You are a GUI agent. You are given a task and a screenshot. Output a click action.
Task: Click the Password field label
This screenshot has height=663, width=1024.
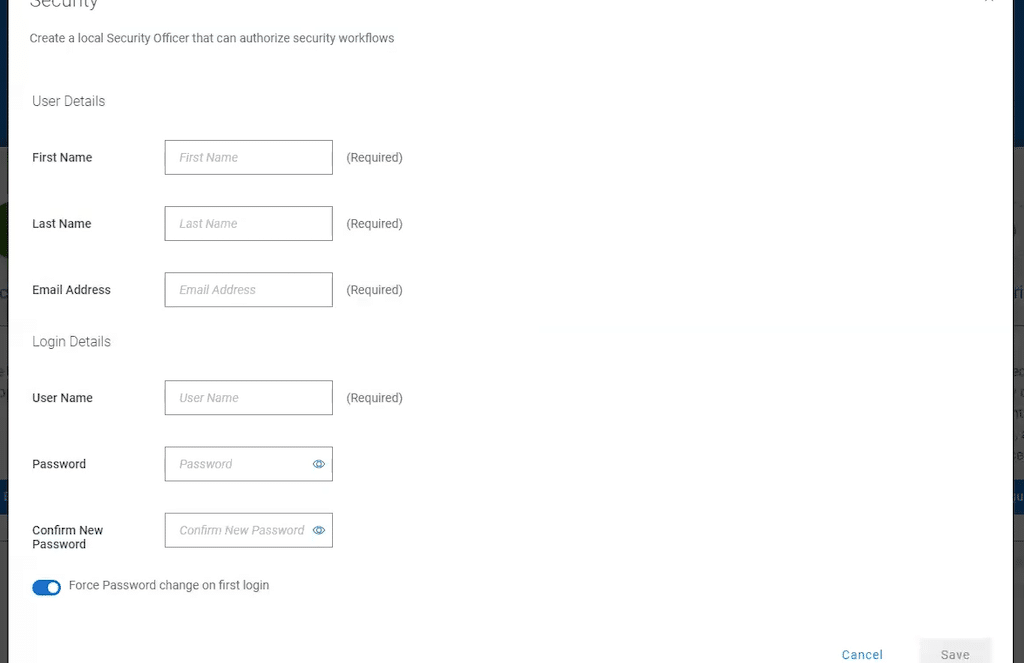pos(59,464)
